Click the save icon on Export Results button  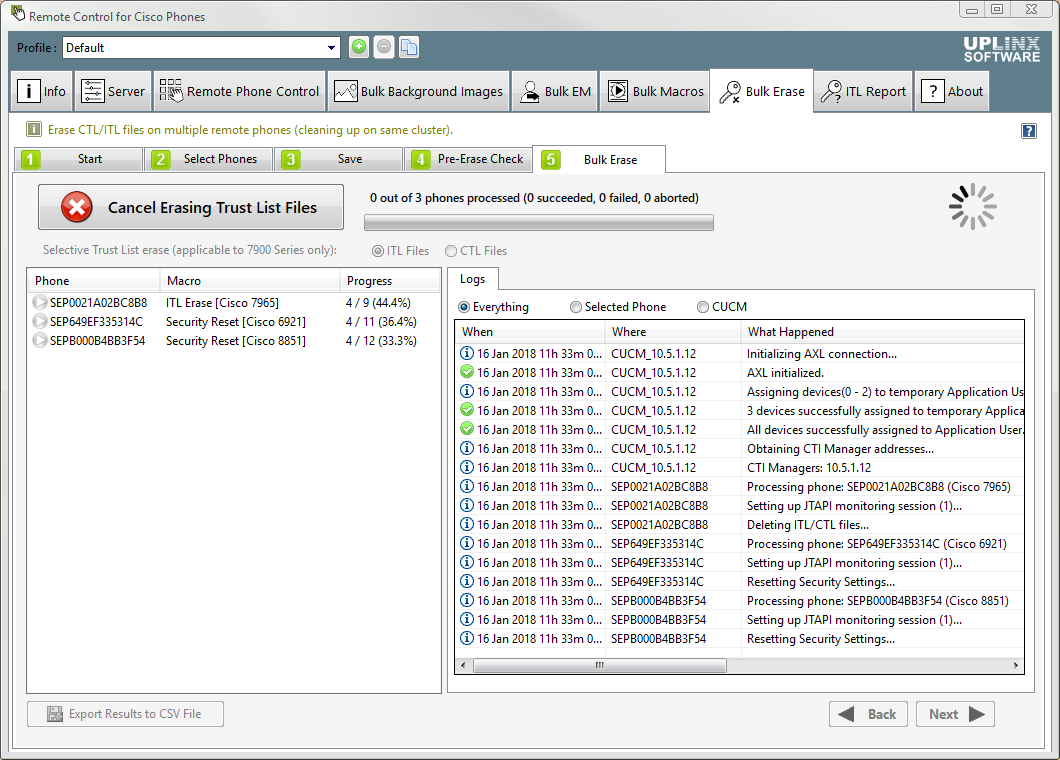click(55, 714)
